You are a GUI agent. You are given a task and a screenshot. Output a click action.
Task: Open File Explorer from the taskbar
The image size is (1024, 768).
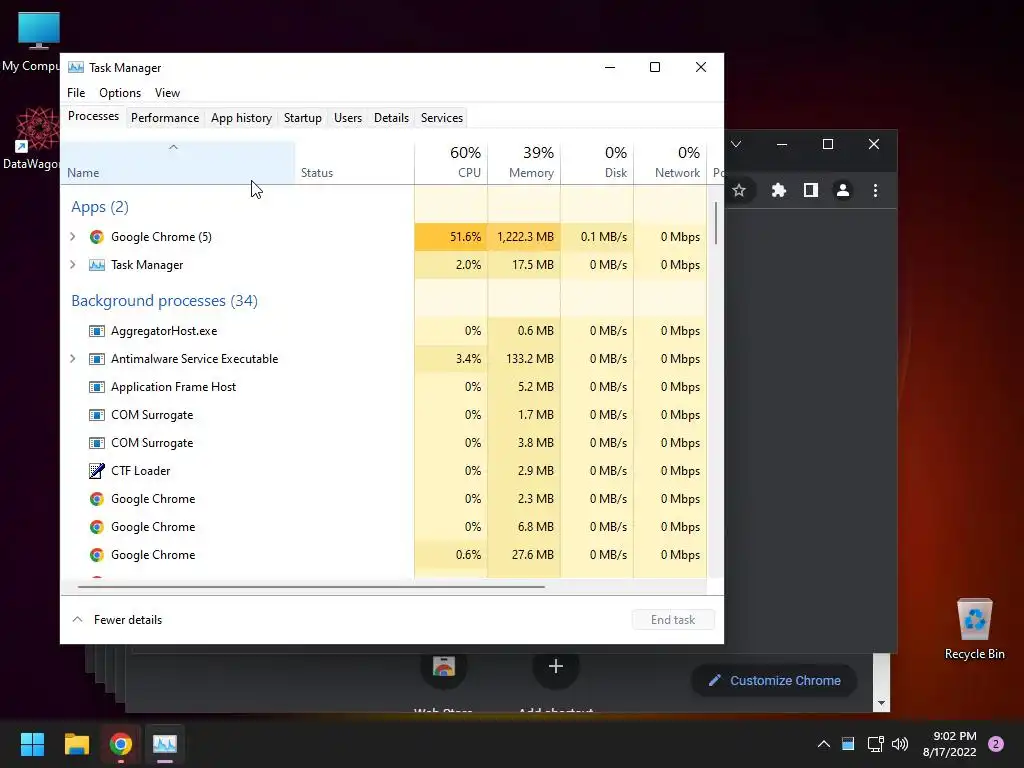tap(76, 744)
